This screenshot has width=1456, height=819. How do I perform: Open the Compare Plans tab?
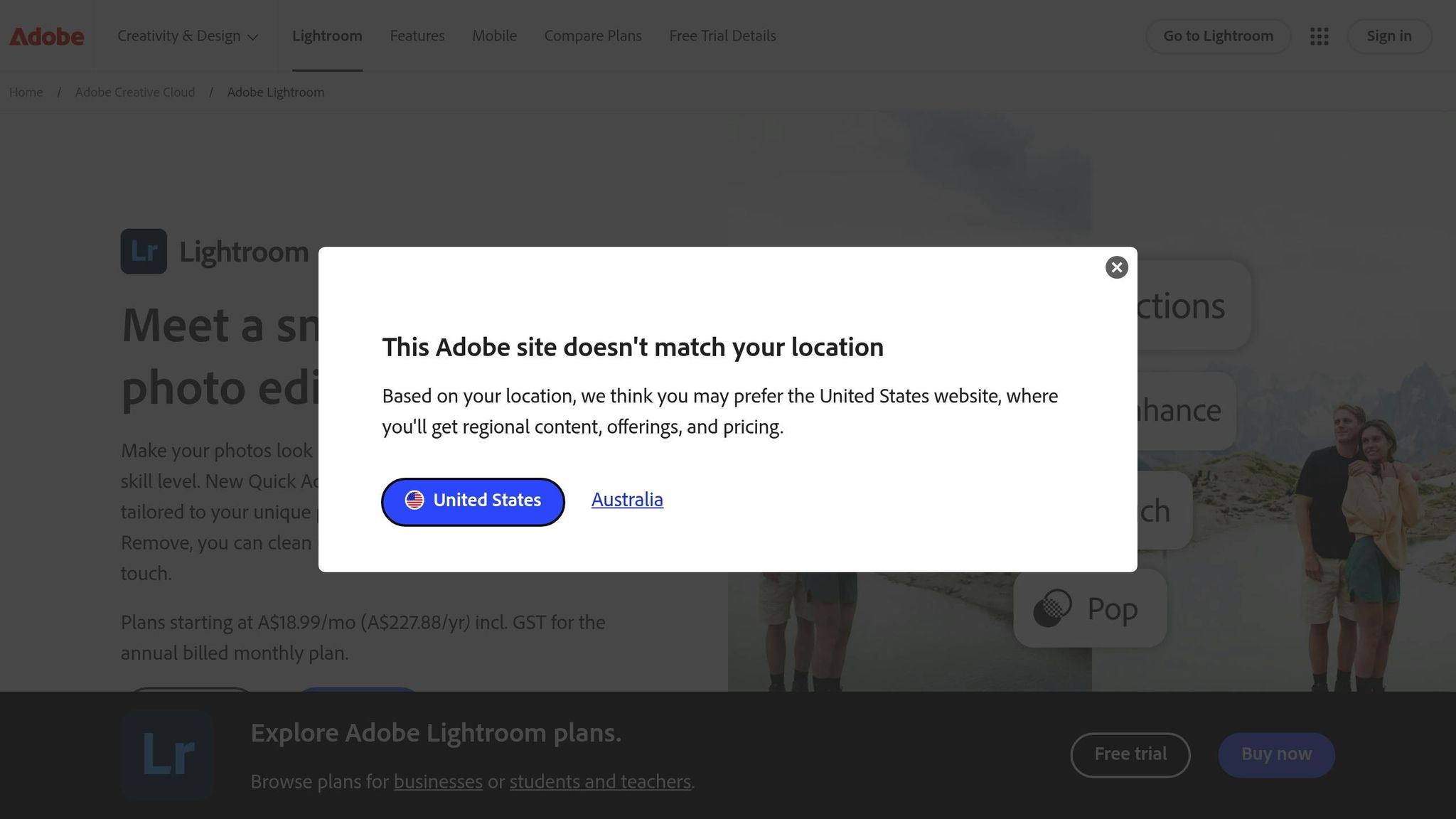point(592,36)
